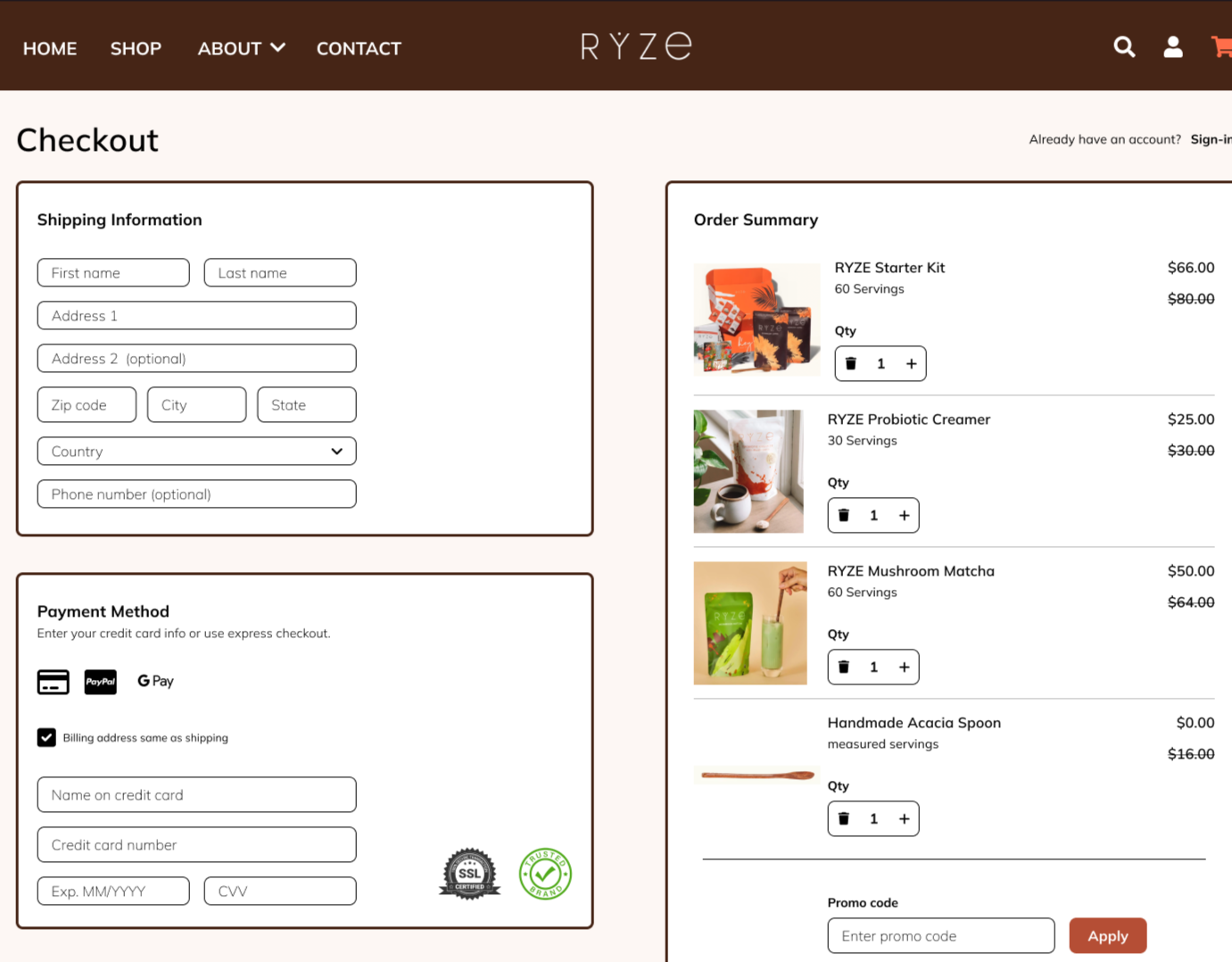Open Contact in navigation

[x=359, y=48]
